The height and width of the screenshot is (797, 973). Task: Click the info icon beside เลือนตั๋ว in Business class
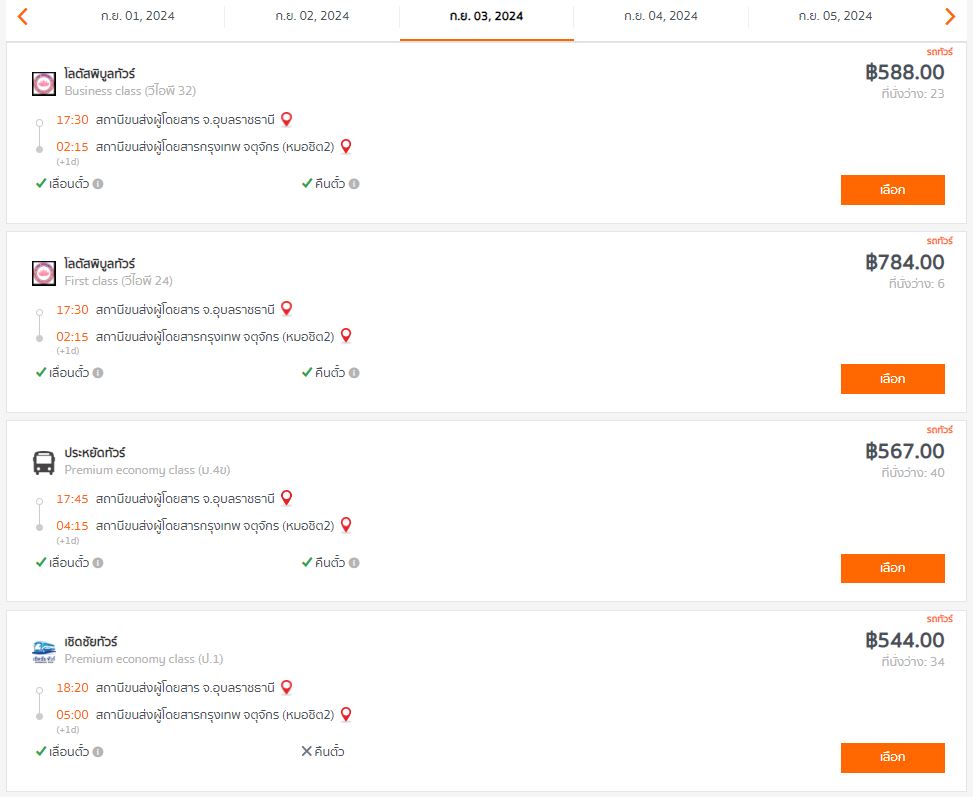98,184
